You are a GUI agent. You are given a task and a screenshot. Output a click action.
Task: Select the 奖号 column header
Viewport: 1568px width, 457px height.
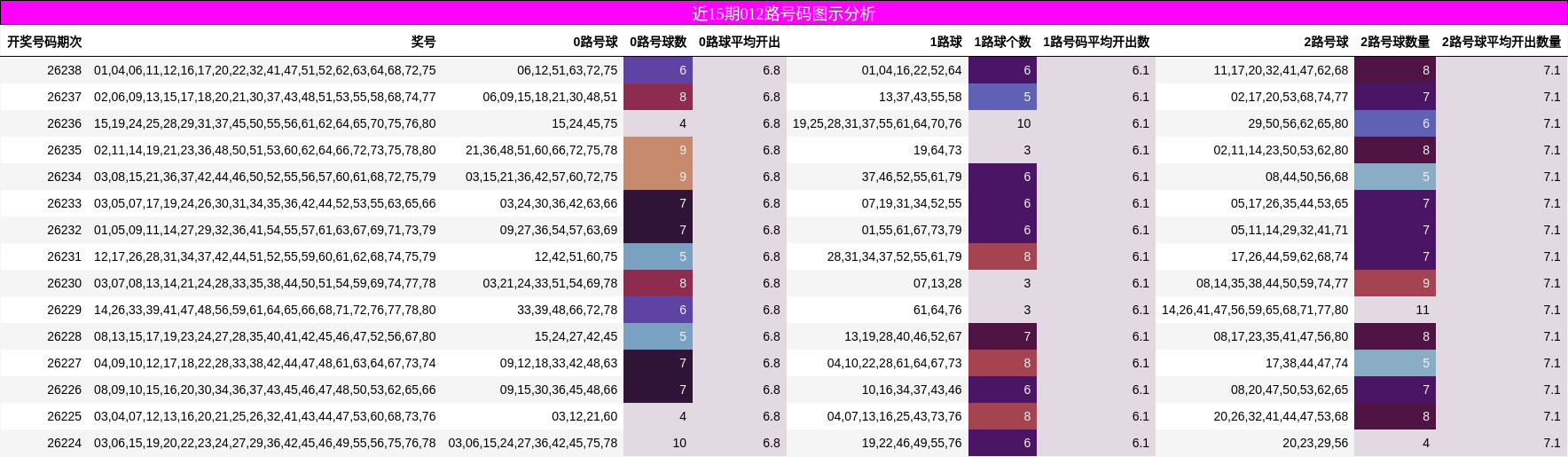423,42
